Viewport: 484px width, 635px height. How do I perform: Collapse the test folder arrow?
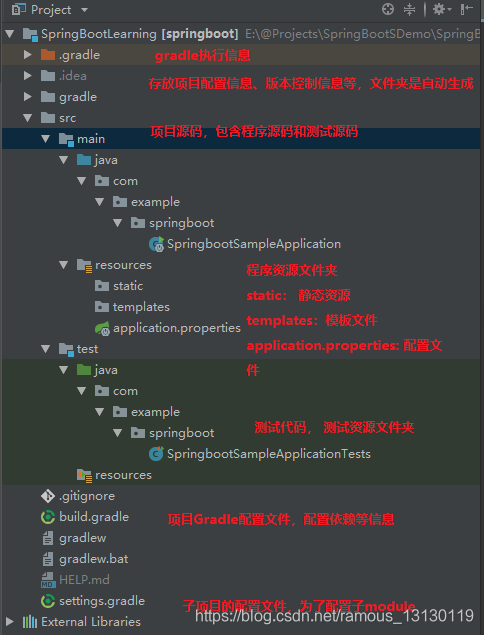pyautogui.click(x=45, y=349)
